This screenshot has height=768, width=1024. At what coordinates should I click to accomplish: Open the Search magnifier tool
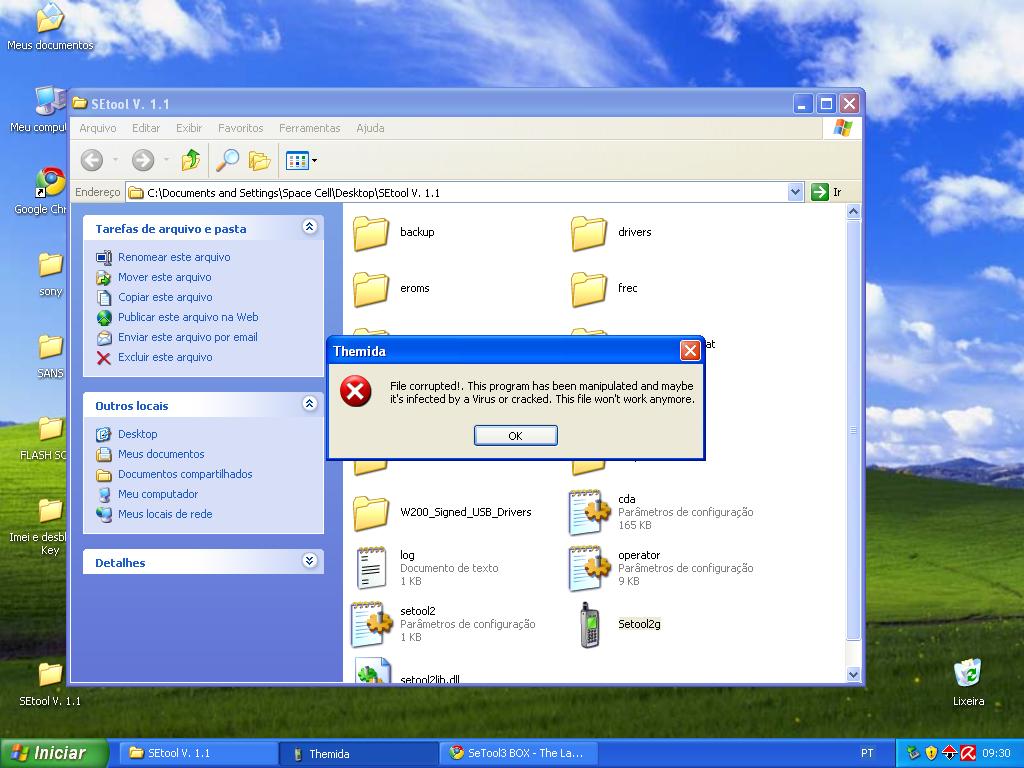click(227, 160)
